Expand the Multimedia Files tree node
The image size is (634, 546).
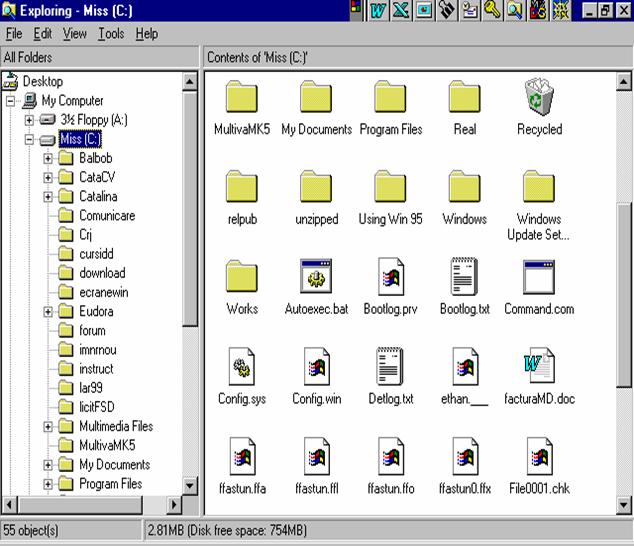[x=49, y=427]
